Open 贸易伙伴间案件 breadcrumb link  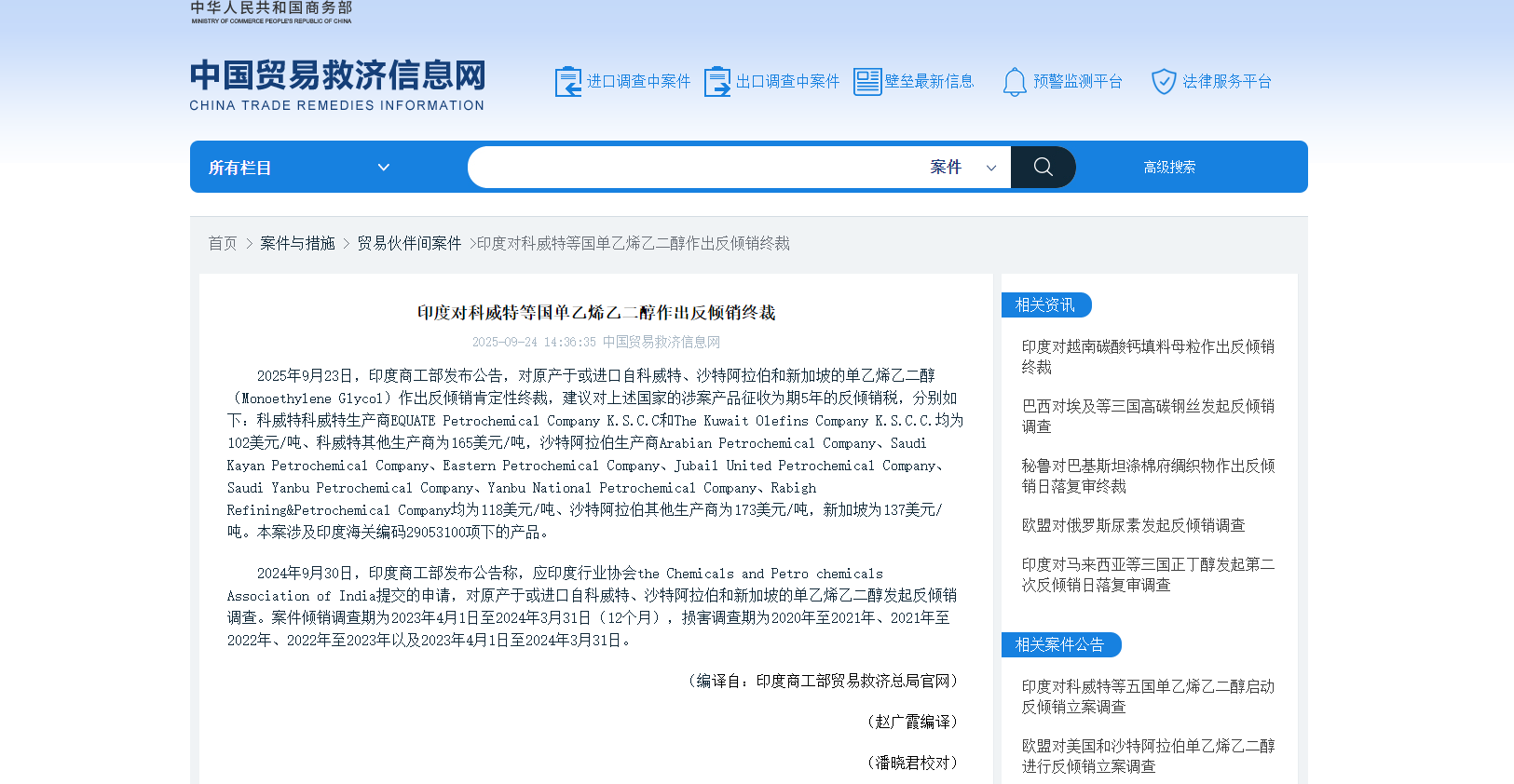(x=409, y=243)
